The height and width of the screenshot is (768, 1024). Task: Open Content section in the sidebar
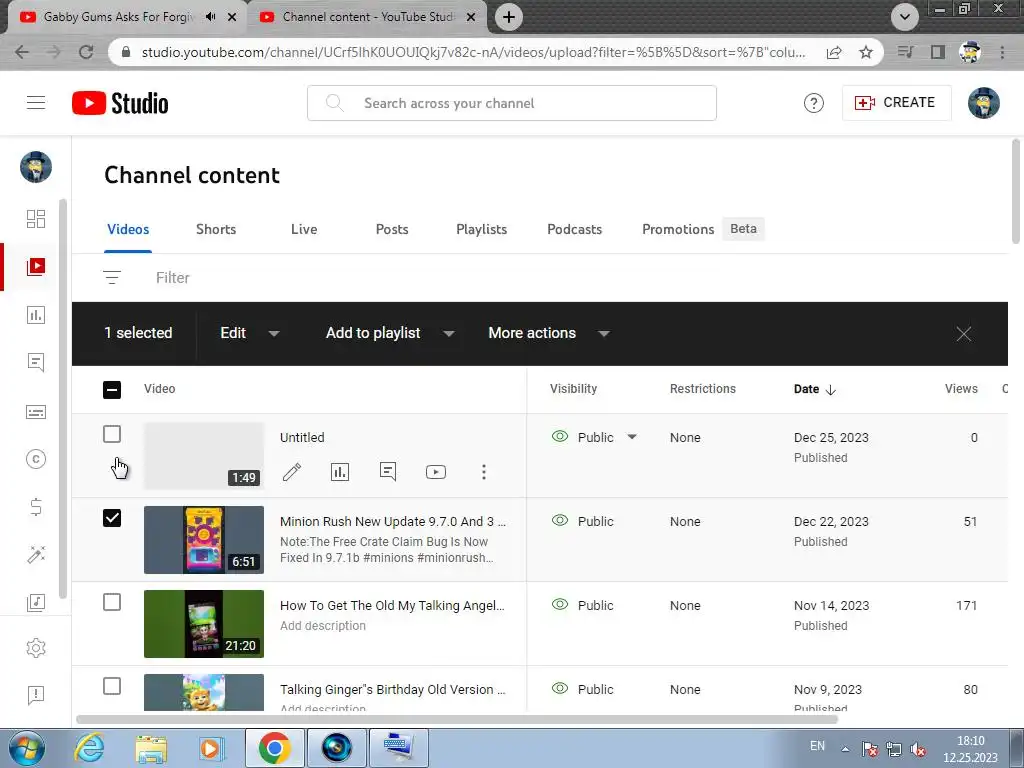36,266
